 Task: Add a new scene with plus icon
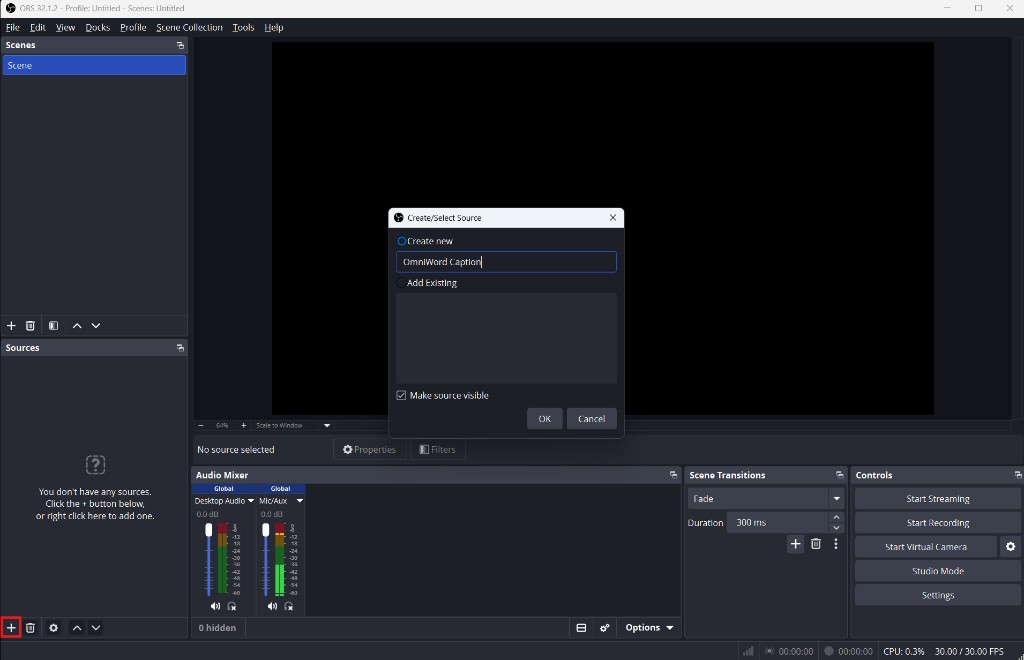[x=11, y=326]
